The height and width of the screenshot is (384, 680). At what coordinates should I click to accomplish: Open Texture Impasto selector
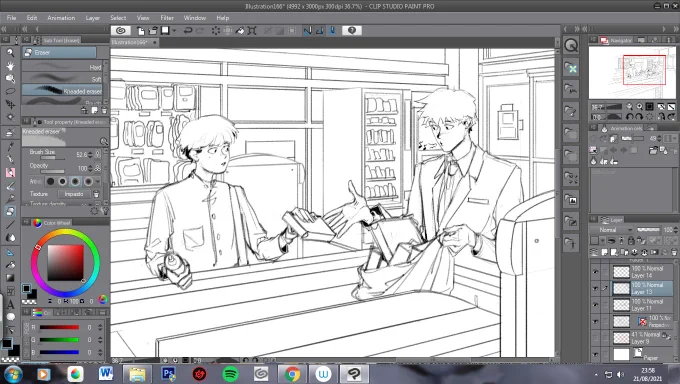click(74, 194)
